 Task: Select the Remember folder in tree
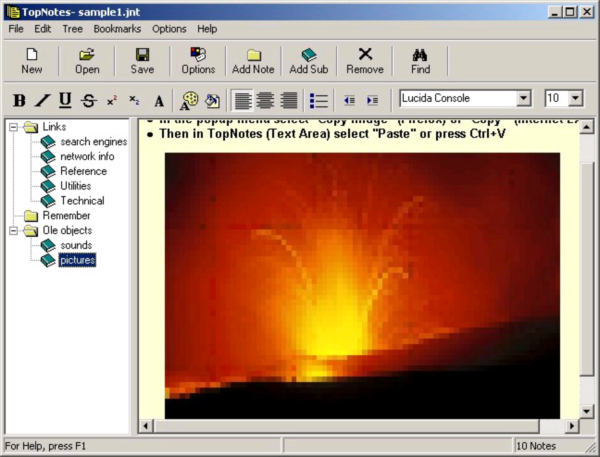(x=66, y=215)
